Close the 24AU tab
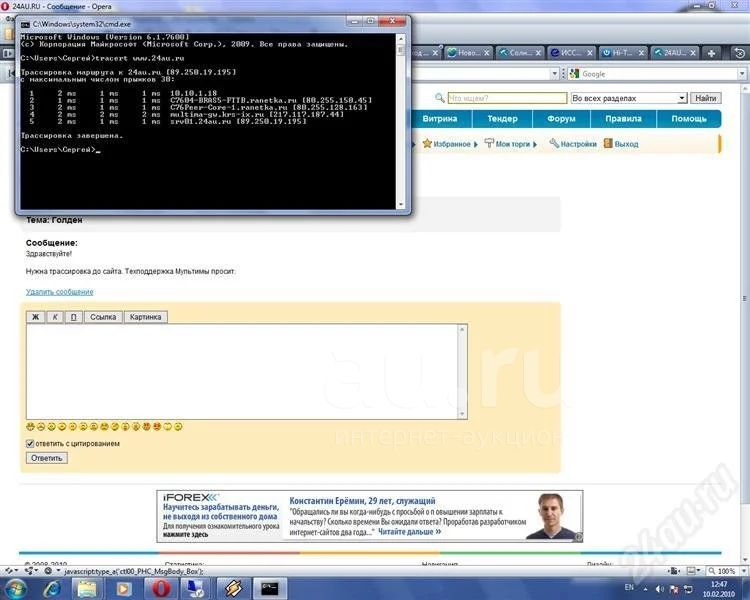 [x=693, y=53]
